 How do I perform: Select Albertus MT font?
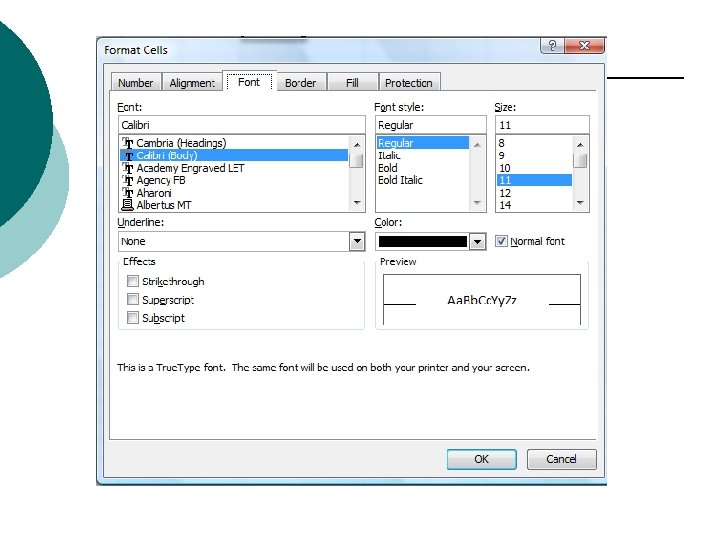[234, 205]
